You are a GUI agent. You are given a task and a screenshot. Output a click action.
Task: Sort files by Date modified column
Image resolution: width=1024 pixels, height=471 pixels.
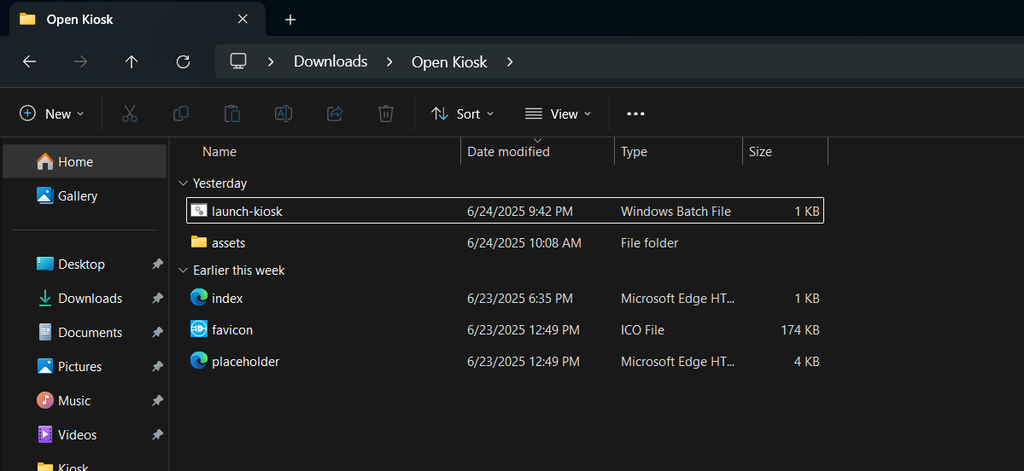[508, 152]
